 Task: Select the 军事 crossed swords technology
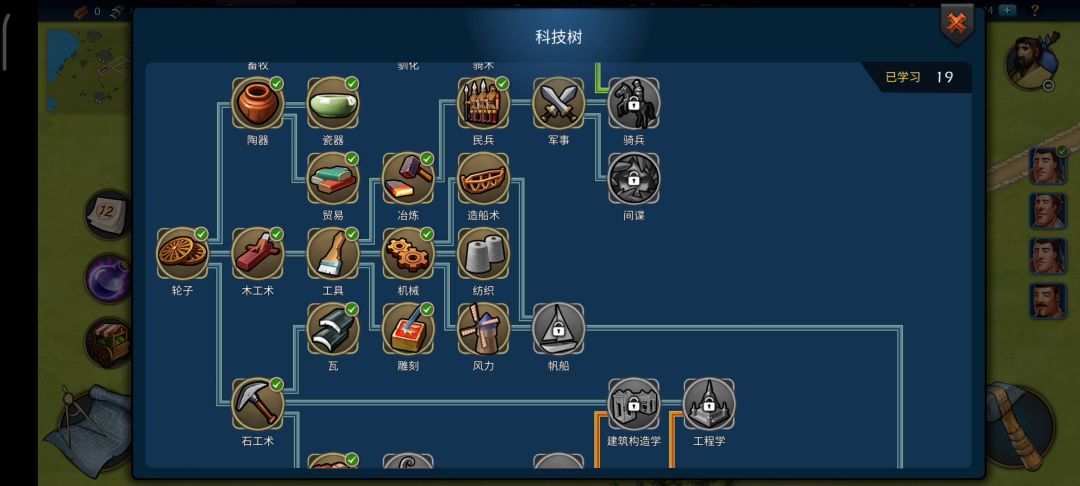(559, 103)
